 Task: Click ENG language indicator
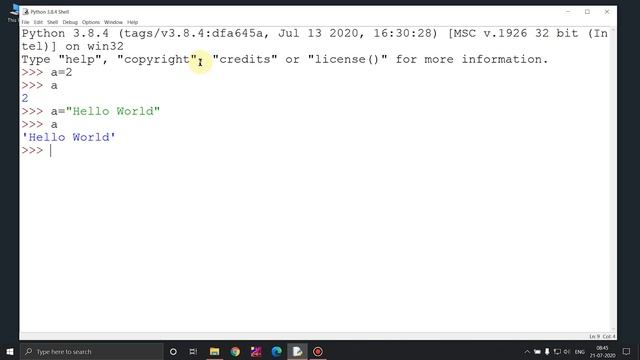point(580,351)
